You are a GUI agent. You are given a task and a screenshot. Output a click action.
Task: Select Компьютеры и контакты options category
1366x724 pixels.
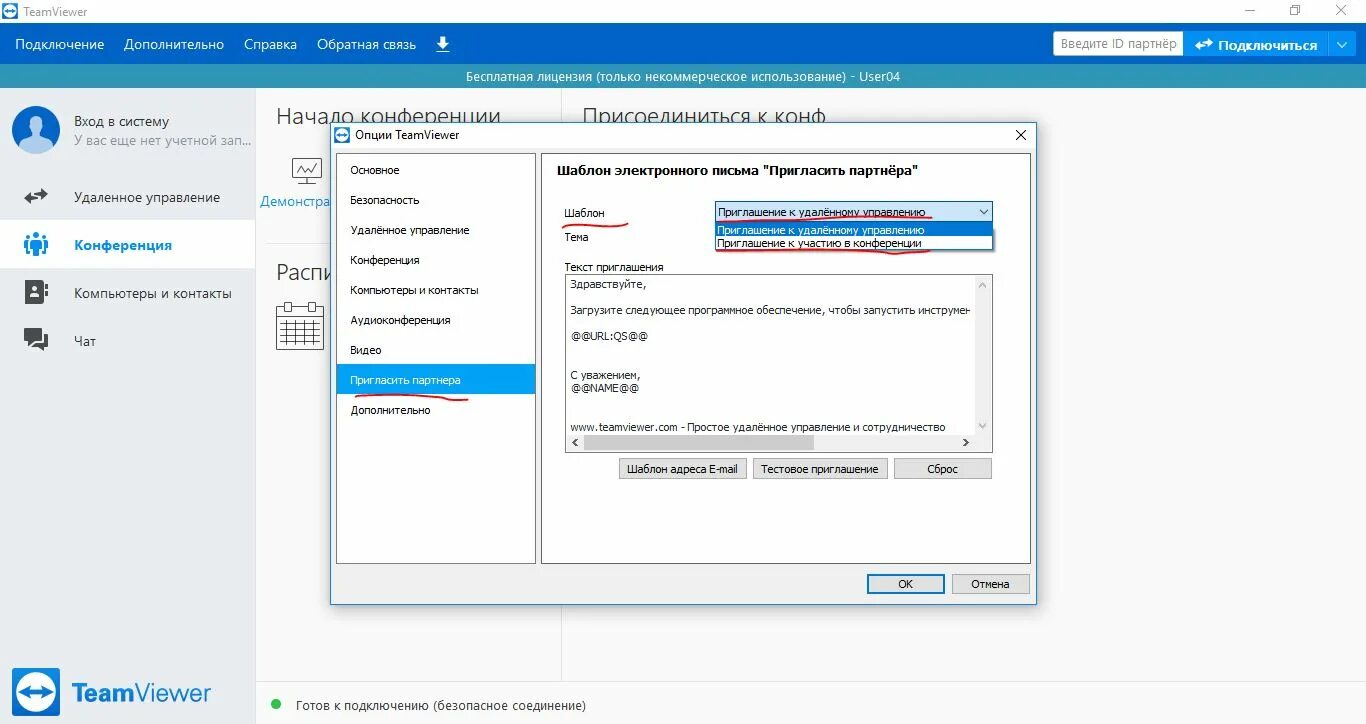click(436, 290)
